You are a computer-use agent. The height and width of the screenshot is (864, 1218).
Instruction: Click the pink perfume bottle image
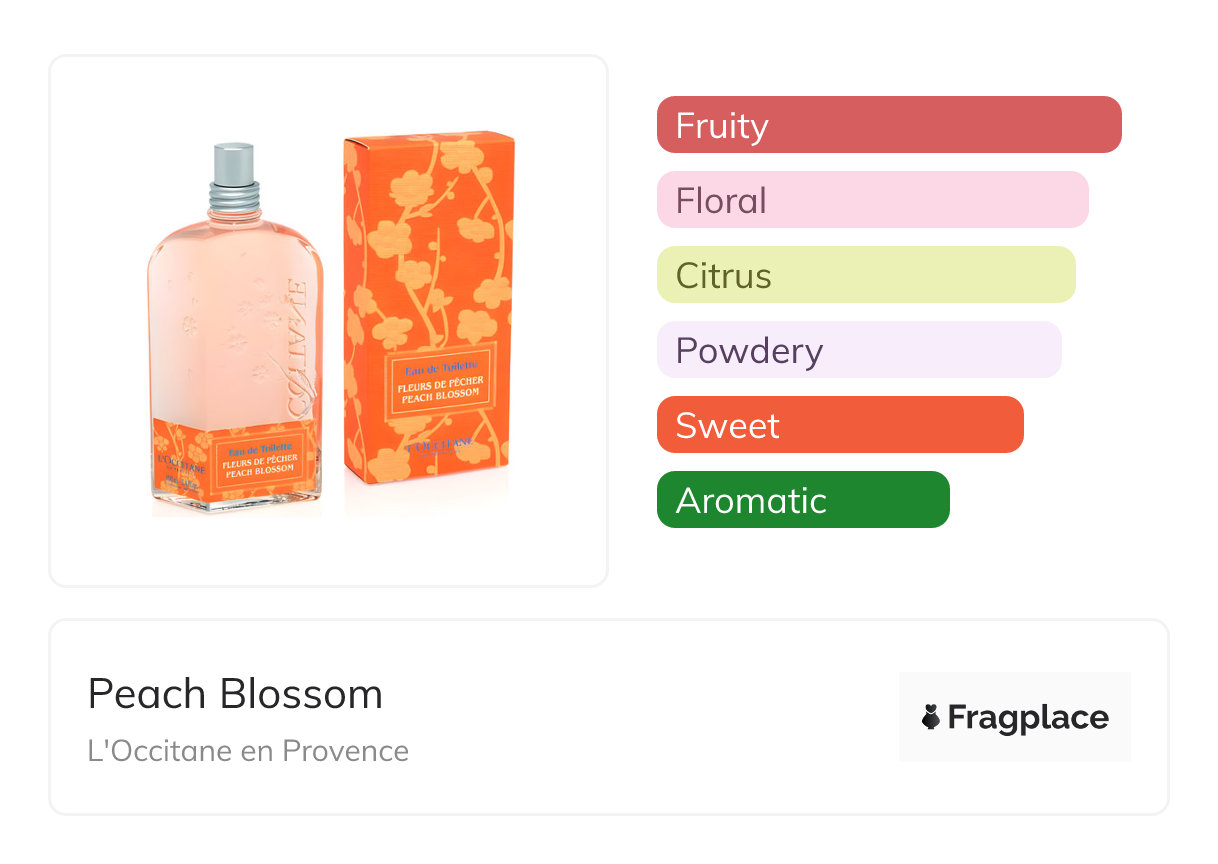pos(235,330)
